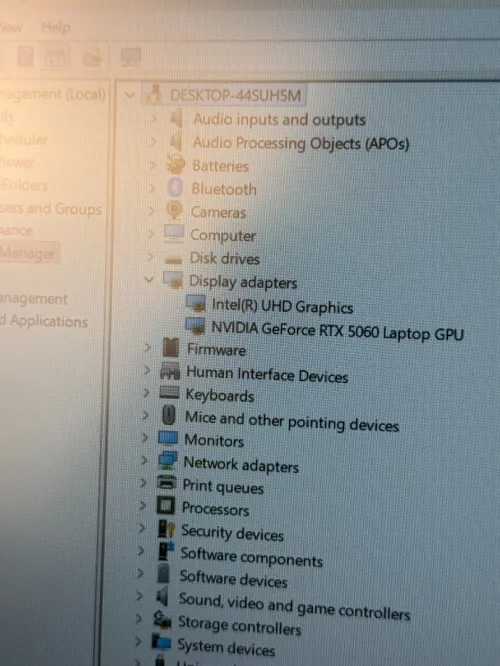This screenshot has width=500, height=666.
Task: Expand the Batteries category
Action: point(152,165)
